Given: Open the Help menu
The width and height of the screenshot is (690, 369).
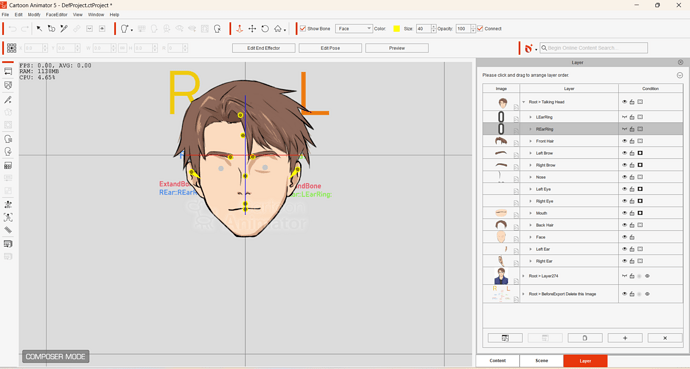Looking at the screenshot, I should [x=114, y=15].
